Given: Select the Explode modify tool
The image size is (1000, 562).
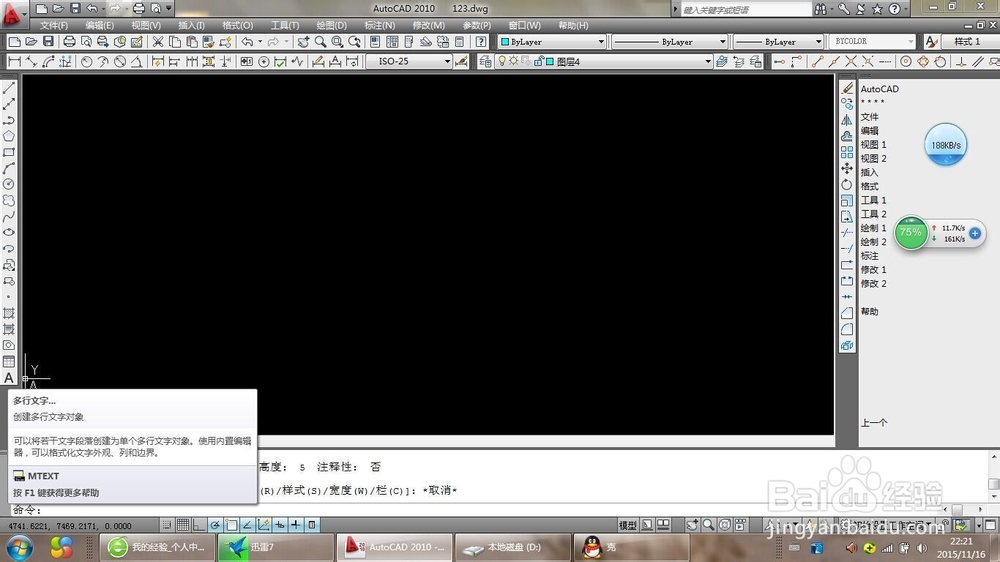Looking at the screenshot, I should pyautogui.click(x=847, y=346).
